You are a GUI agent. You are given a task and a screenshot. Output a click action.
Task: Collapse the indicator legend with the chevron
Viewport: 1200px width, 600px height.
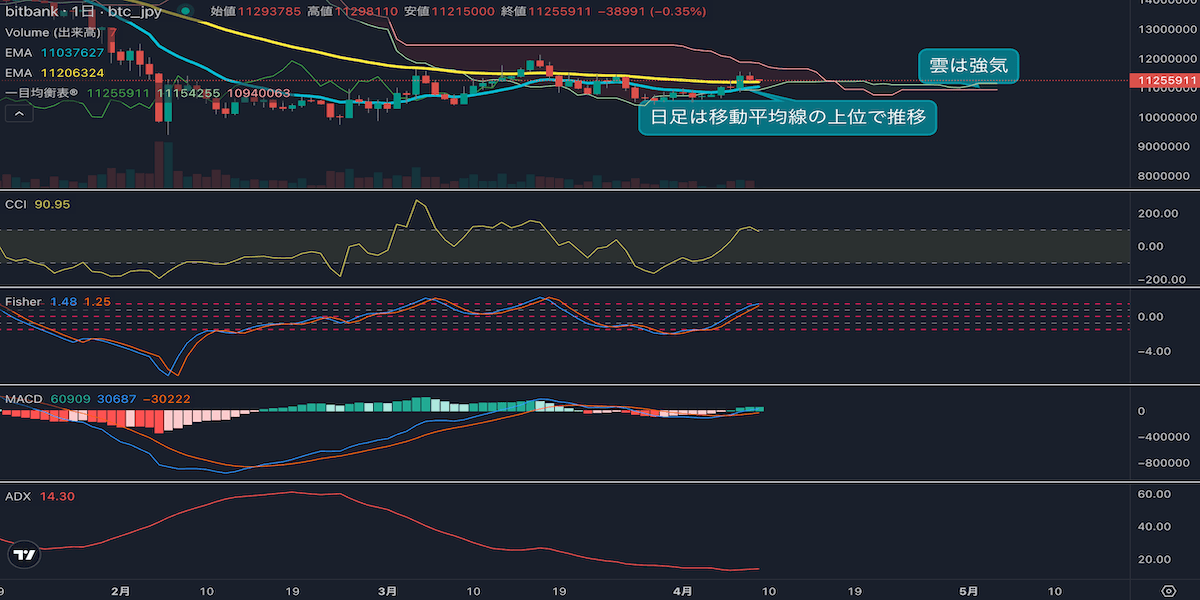pyautogui.click(x=17, y=114)
